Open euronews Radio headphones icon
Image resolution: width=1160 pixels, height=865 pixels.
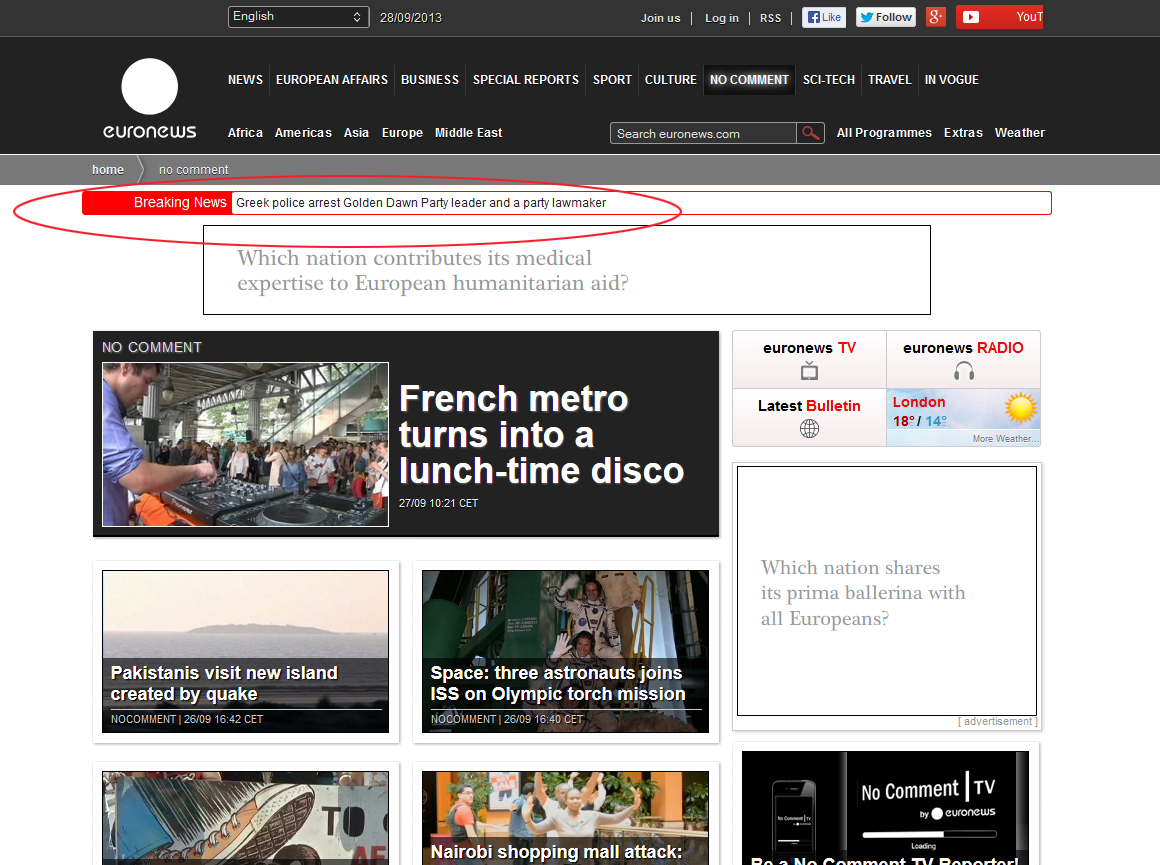[963, 372]
